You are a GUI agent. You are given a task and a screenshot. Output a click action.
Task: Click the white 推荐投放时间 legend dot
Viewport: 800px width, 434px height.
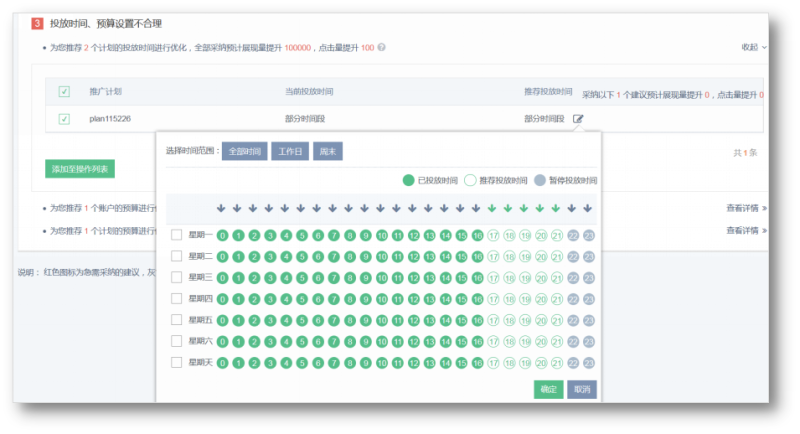470,180
